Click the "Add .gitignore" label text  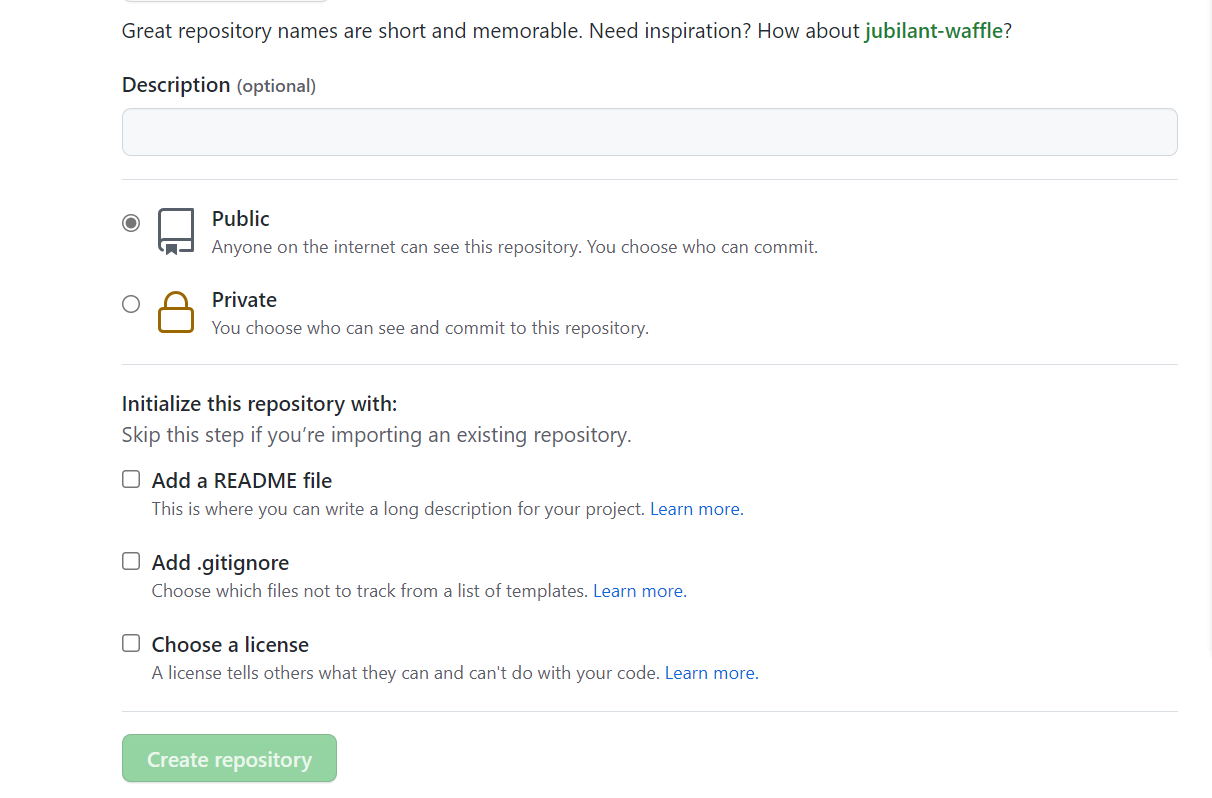[220, 563]
